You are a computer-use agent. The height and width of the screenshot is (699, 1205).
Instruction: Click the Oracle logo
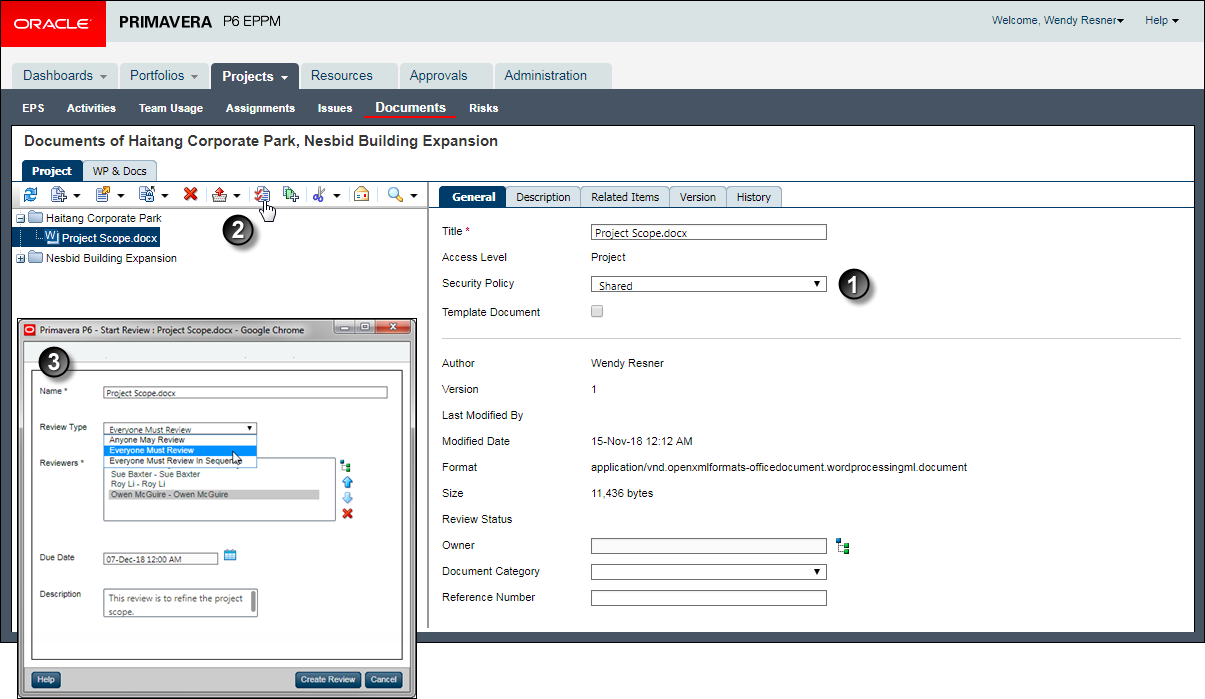(x=53, y=24)
